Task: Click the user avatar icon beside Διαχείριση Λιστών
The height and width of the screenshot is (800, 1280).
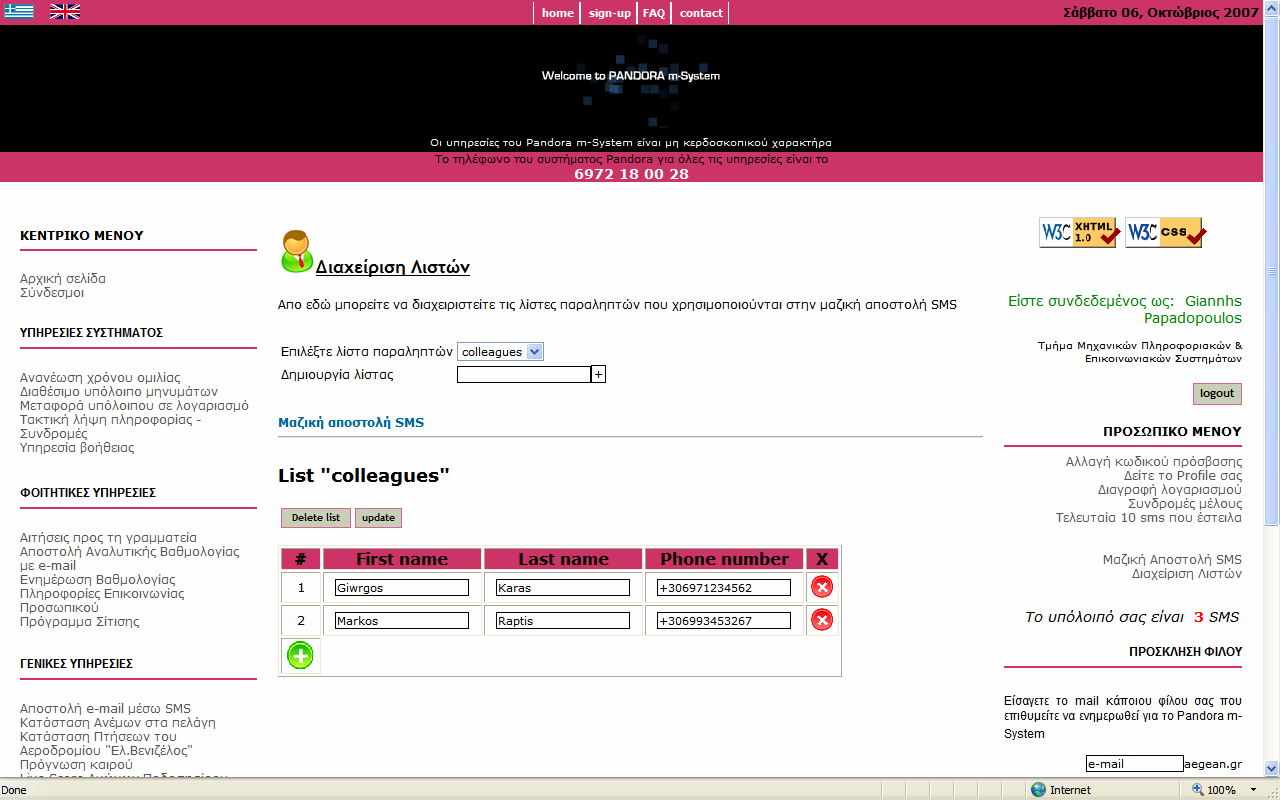Action: (296, 251)
